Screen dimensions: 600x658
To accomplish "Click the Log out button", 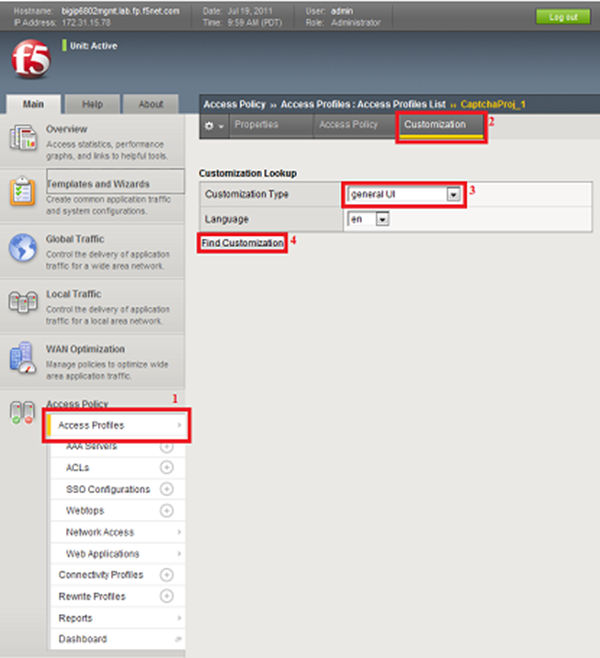I will [x=563, y=17].
